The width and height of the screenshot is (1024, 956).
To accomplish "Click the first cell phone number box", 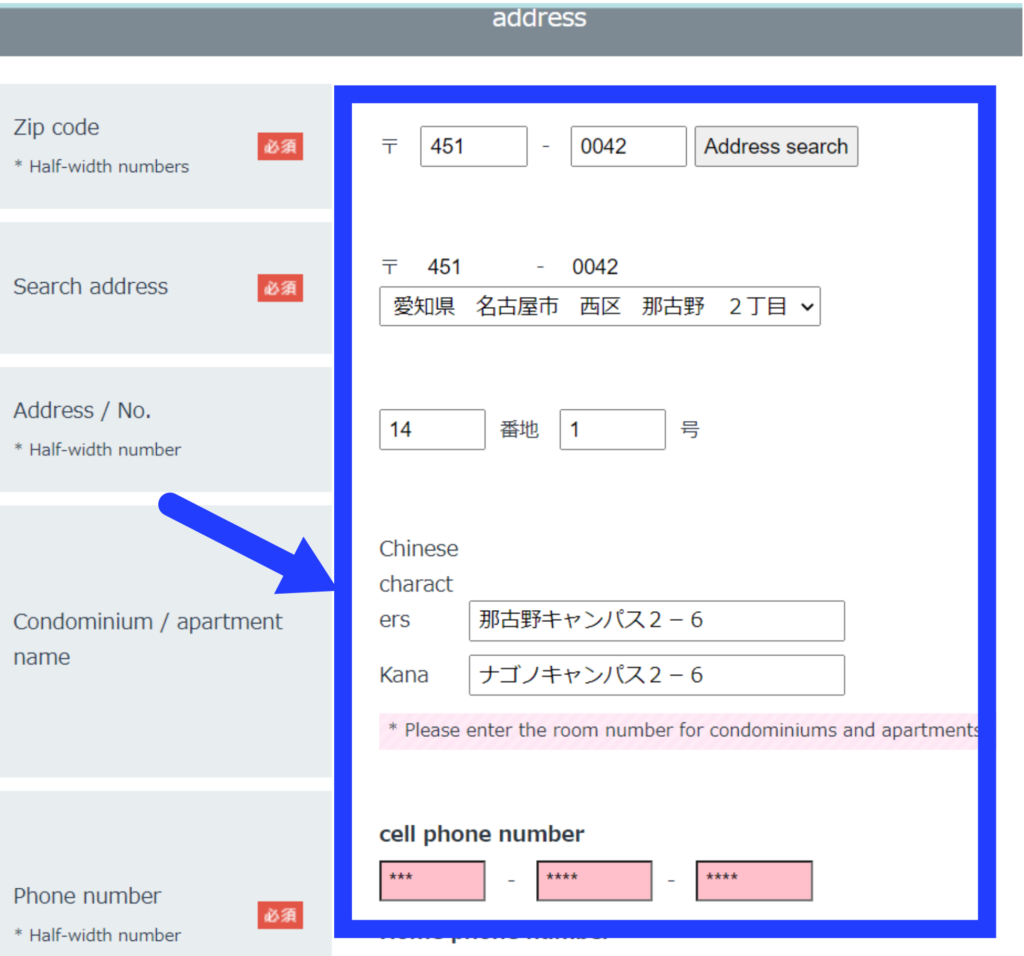I will coord(432,880).
